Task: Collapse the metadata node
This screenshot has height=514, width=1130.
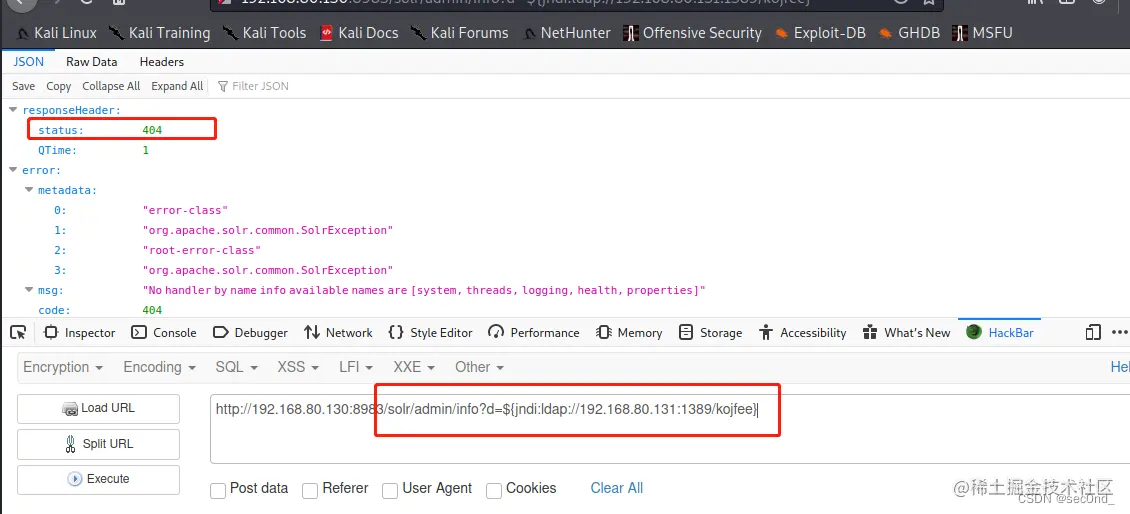Action: point(29,190)
